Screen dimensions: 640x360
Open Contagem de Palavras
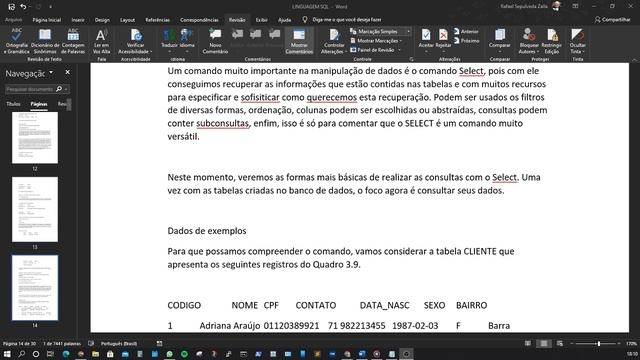73,41
